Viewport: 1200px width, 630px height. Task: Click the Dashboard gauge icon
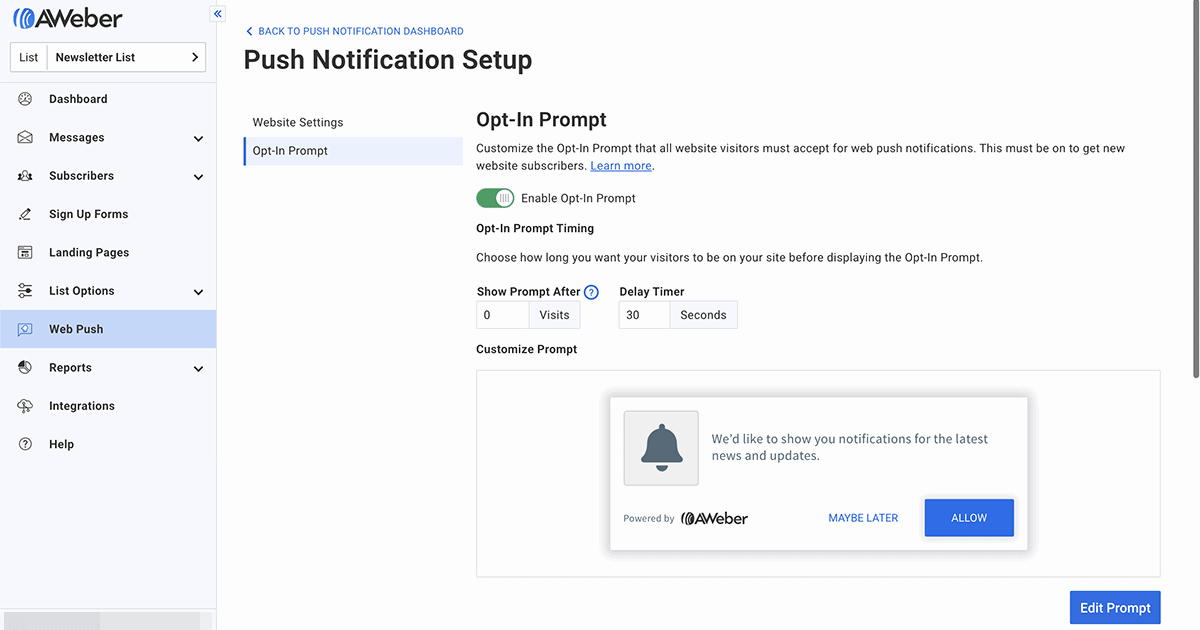pos(25,99)
